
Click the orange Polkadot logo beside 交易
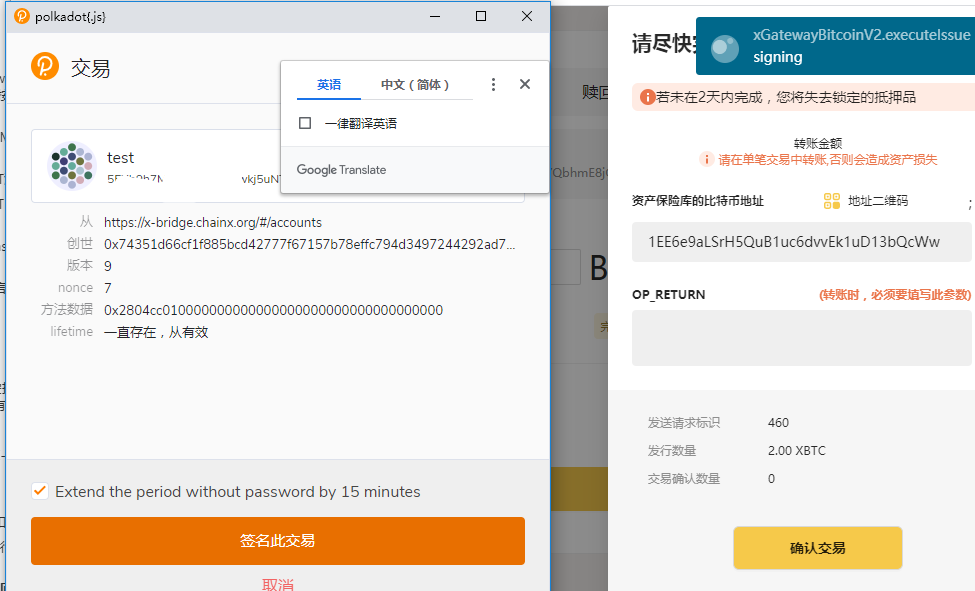pos(45,66)
